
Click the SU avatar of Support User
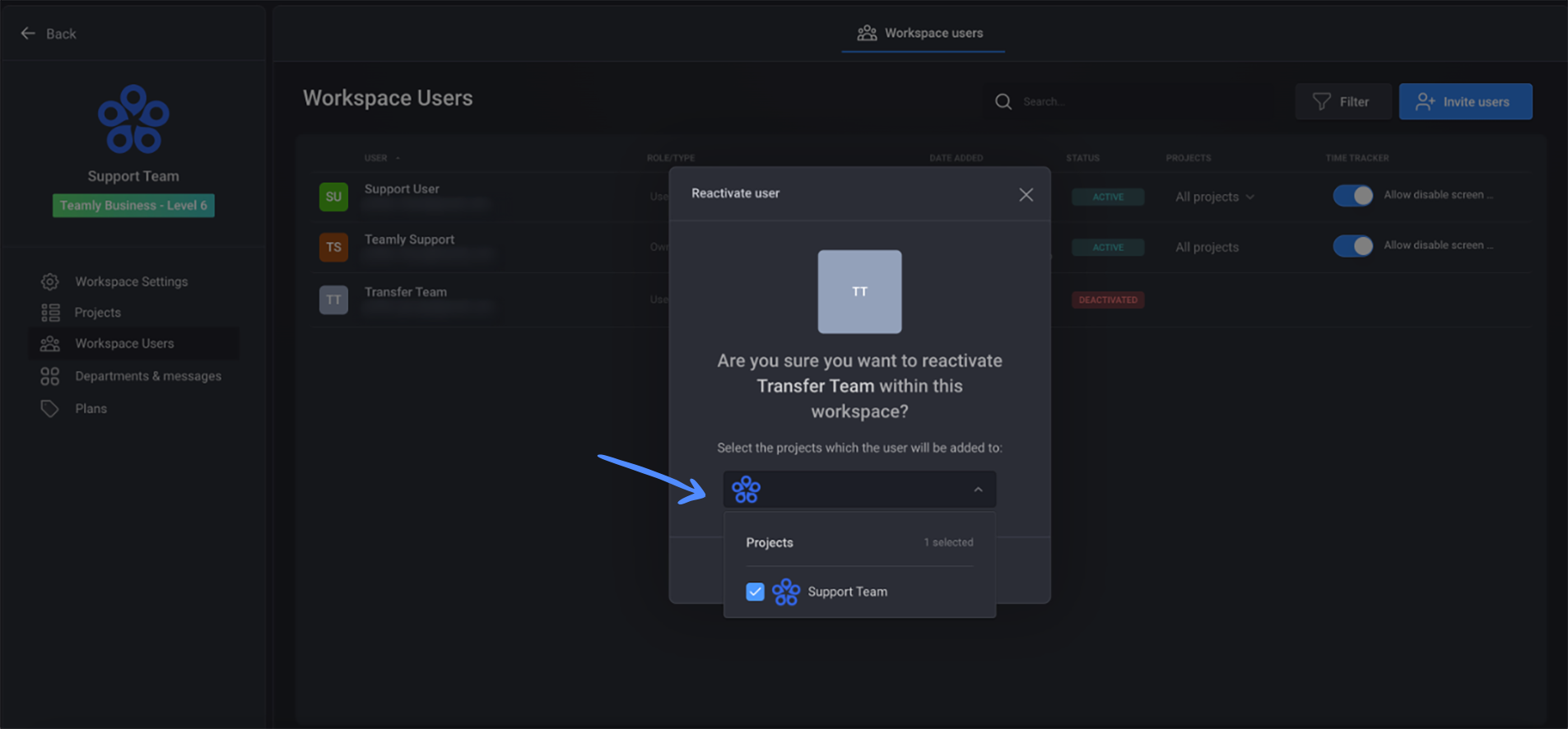pyautogui.click(x=333, y=197)
